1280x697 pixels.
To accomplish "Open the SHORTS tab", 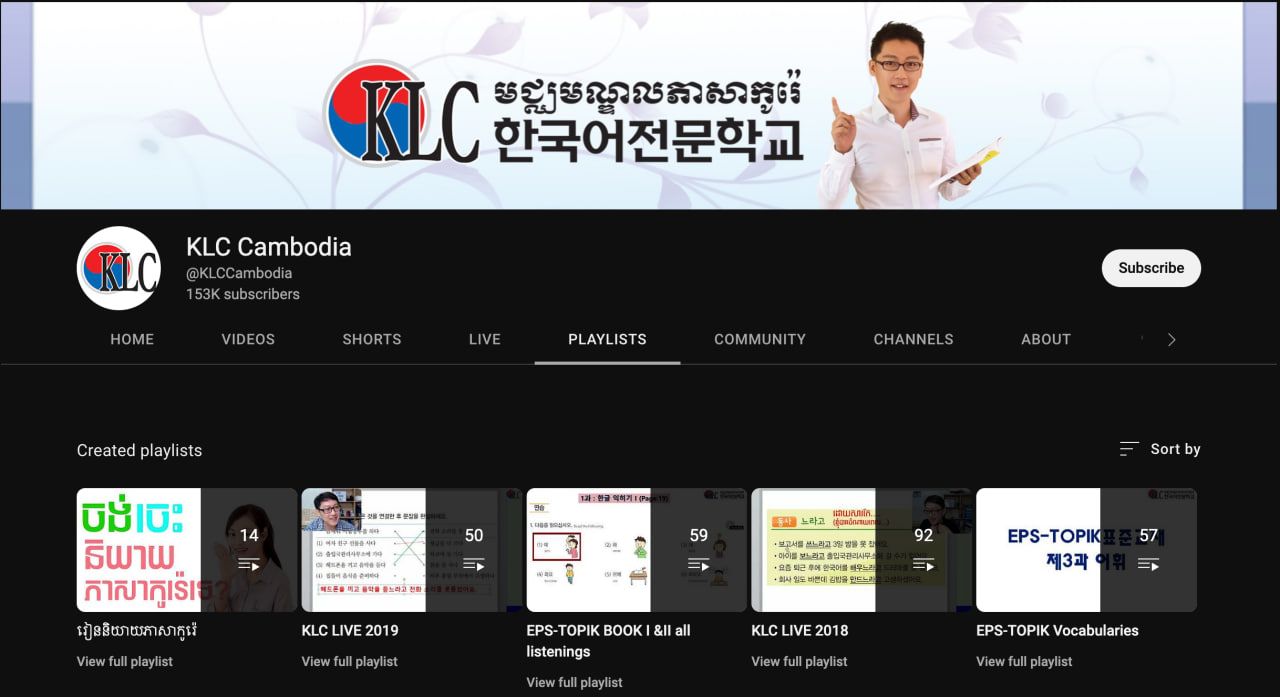I will coord(372,339).
